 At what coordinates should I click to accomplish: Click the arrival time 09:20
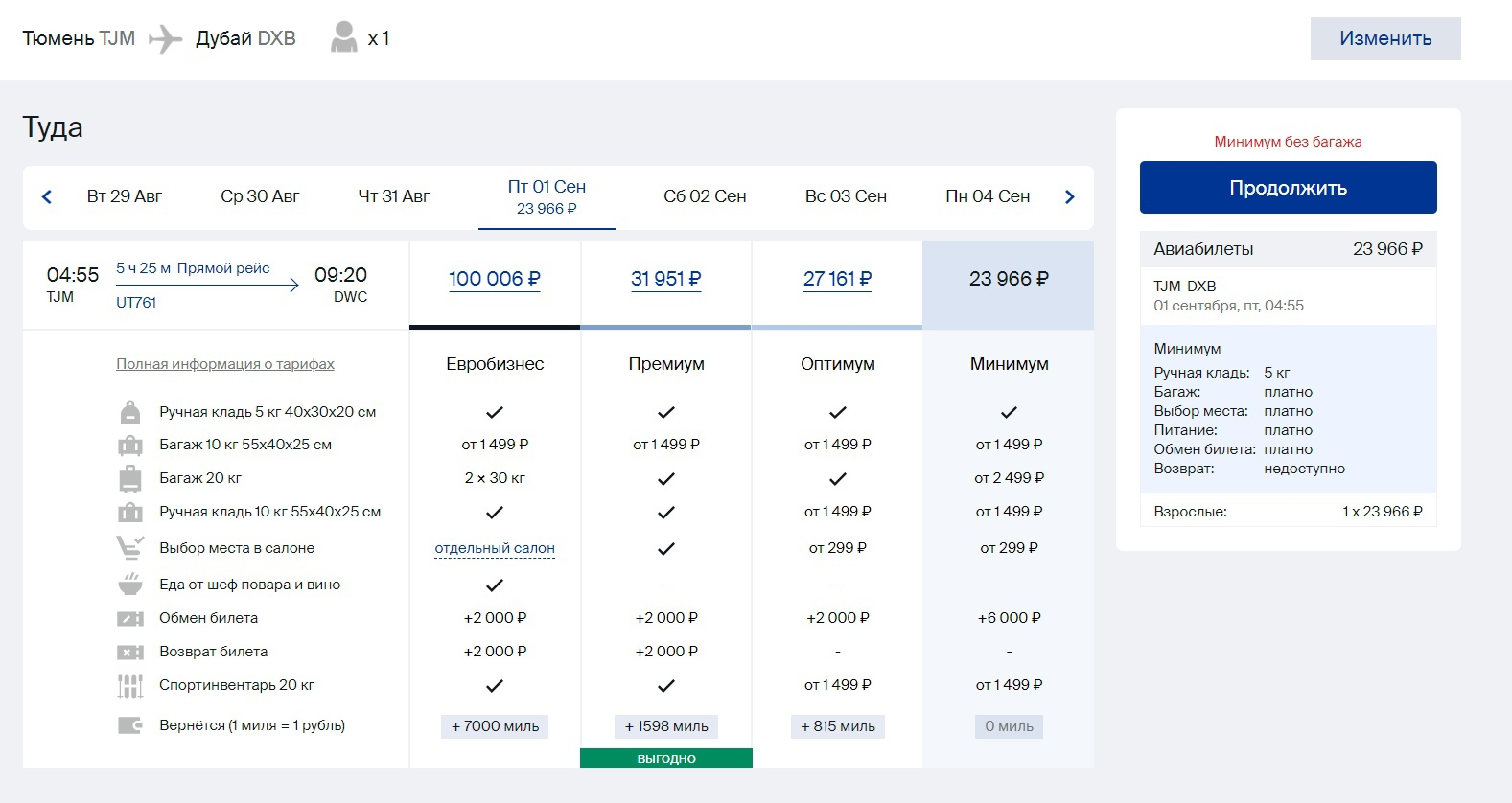340,275
